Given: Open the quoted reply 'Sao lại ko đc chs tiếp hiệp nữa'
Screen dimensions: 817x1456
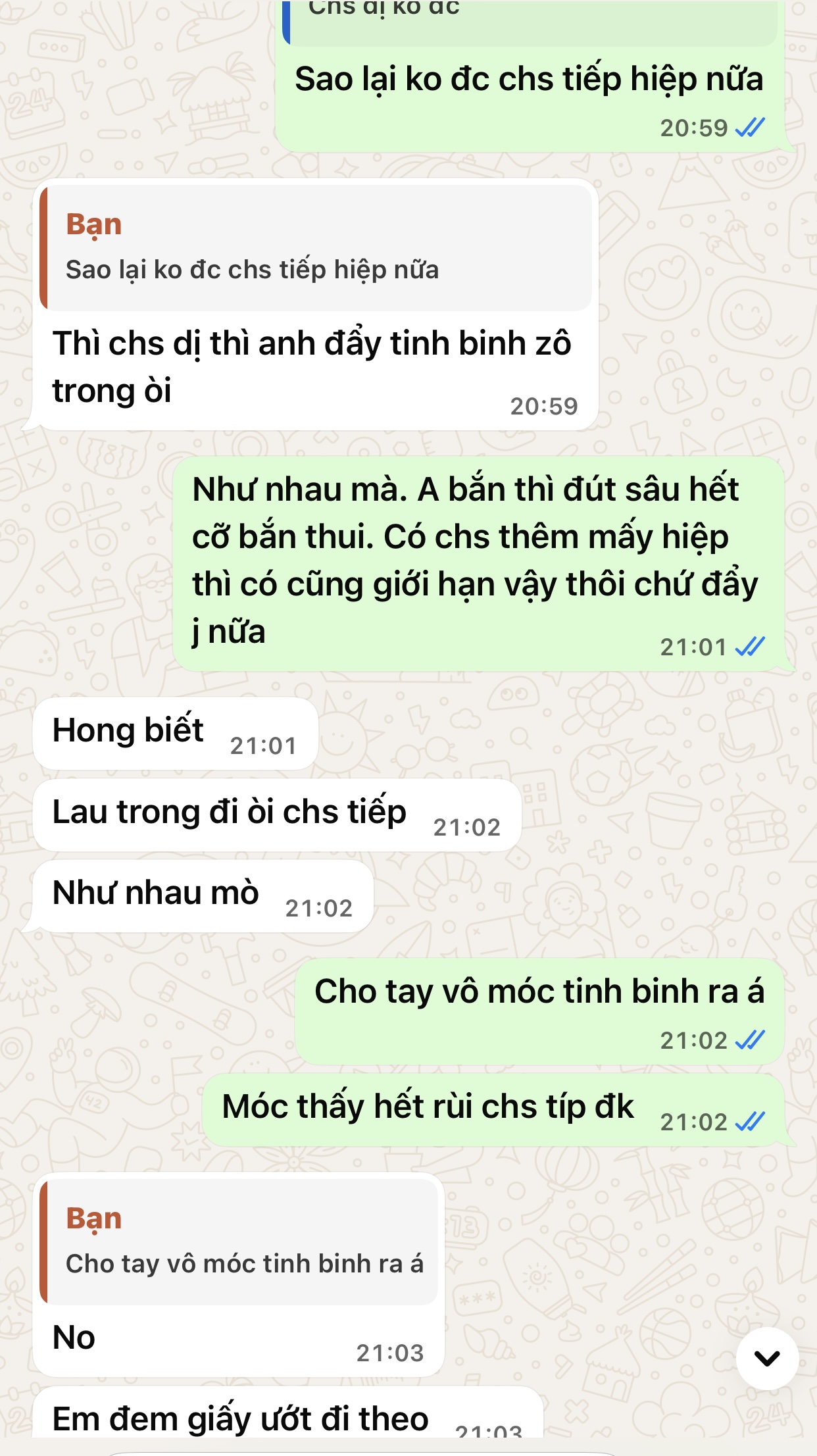Looking at the screenshot, I should coord(316,247).
